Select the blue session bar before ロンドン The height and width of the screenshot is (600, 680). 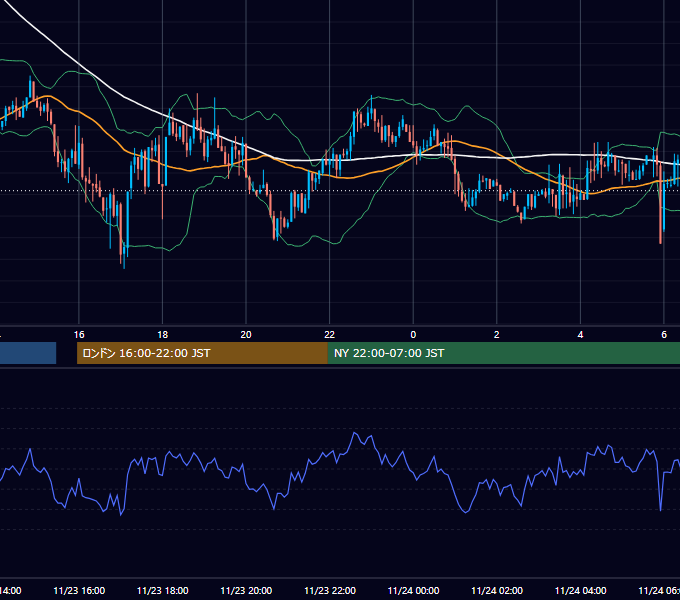pyautogui.click(x=28, y=353)
